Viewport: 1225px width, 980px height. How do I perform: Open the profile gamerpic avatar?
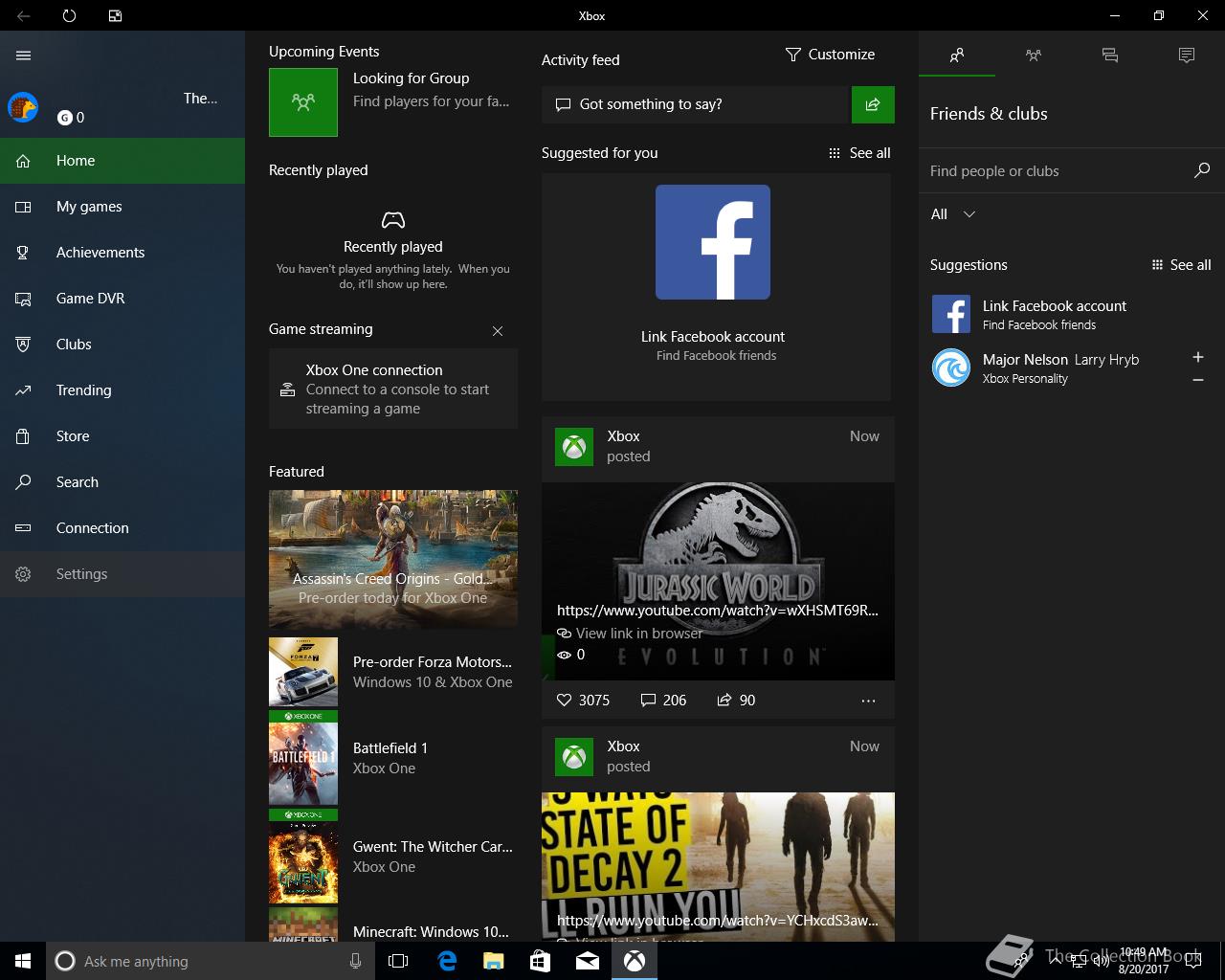coord(23,107)
